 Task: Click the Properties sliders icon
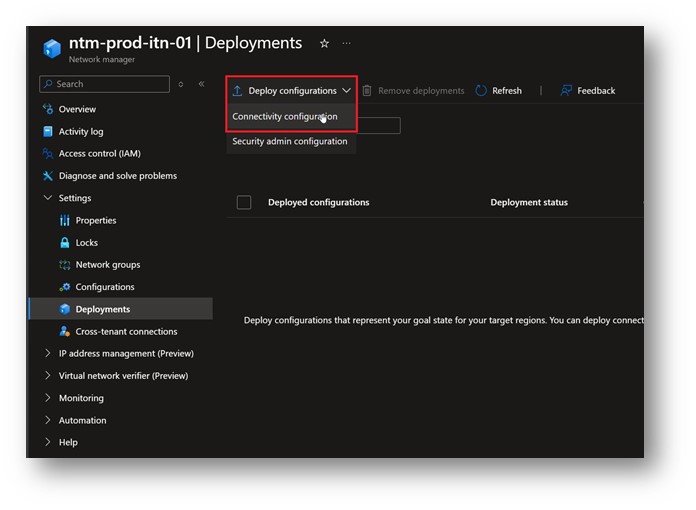click(65, 220)
